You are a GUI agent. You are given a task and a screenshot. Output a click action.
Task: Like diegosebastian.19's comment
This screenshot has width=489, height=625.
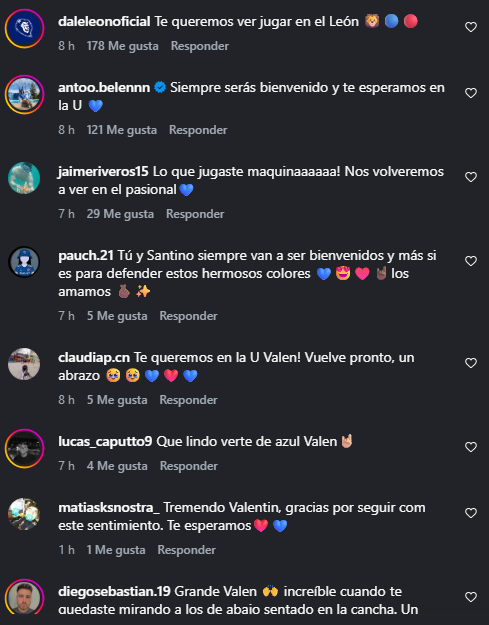471,597
